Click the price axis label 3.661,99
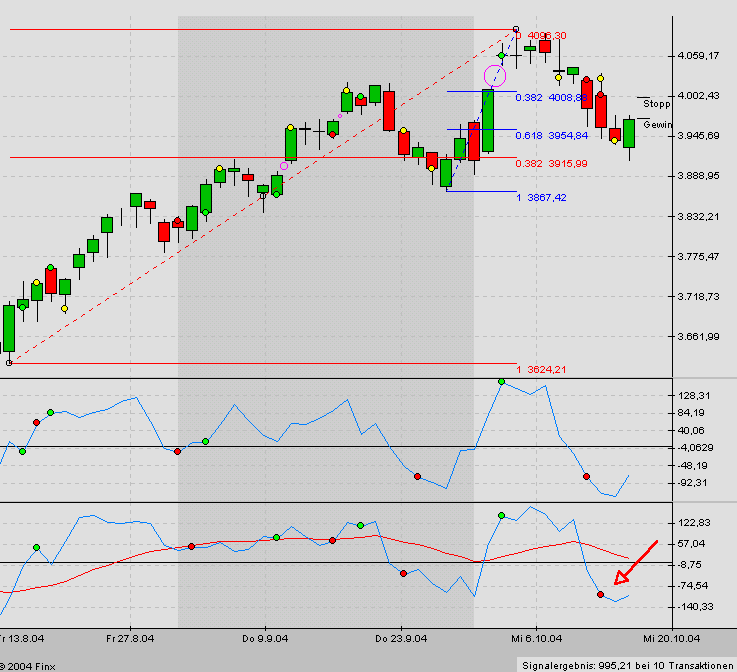The width and height of the screenshot is (737, 672). 698,336
